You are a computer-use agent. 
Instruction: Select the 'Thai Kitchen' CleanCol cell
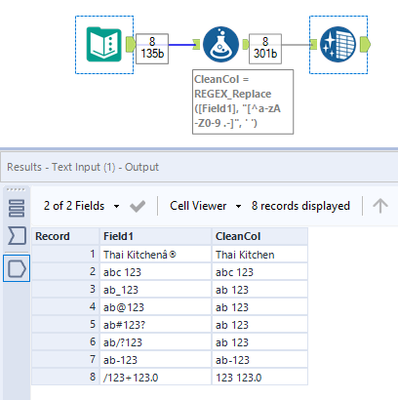click(x=260, y=255)
